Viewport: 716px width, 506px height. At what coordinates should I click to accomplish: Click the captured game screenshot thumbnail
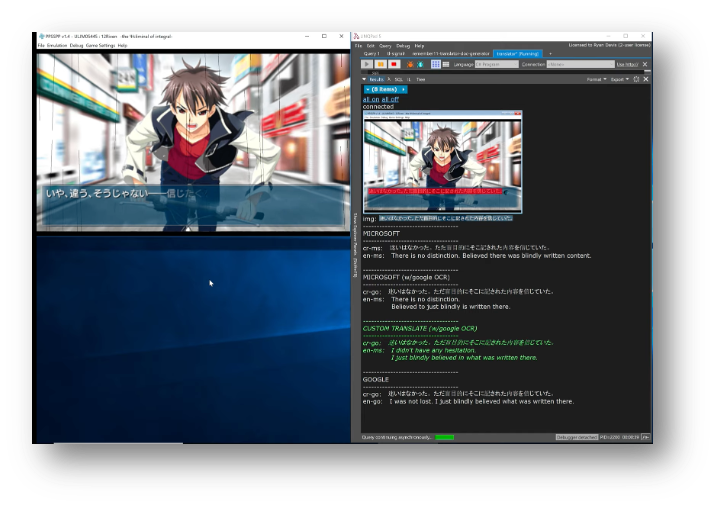tap(442, 162)
